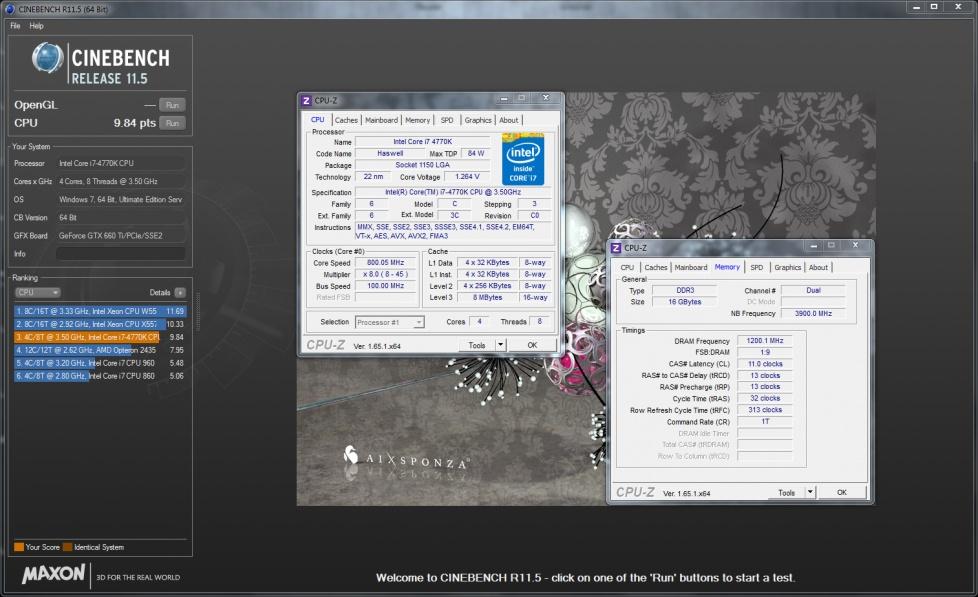Click the GFX Board value 'GeForce GTX 660 Ti'

(110, 236)
